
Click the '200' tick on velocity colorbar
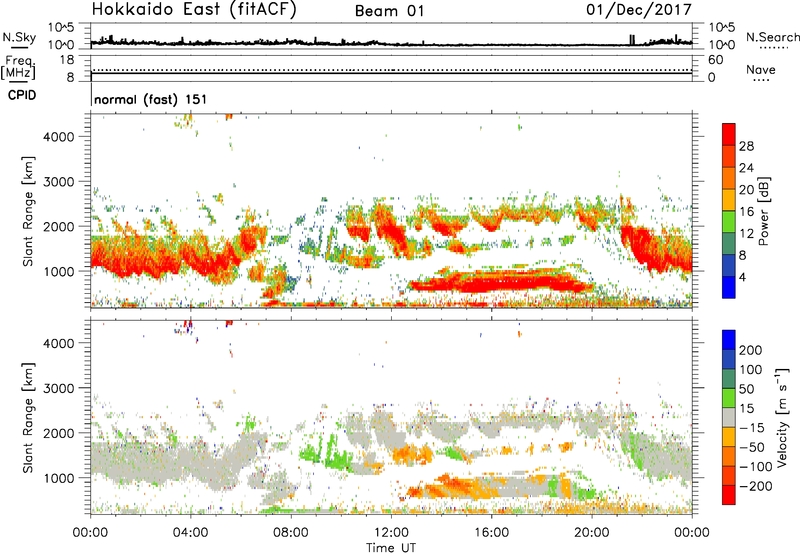750,350
